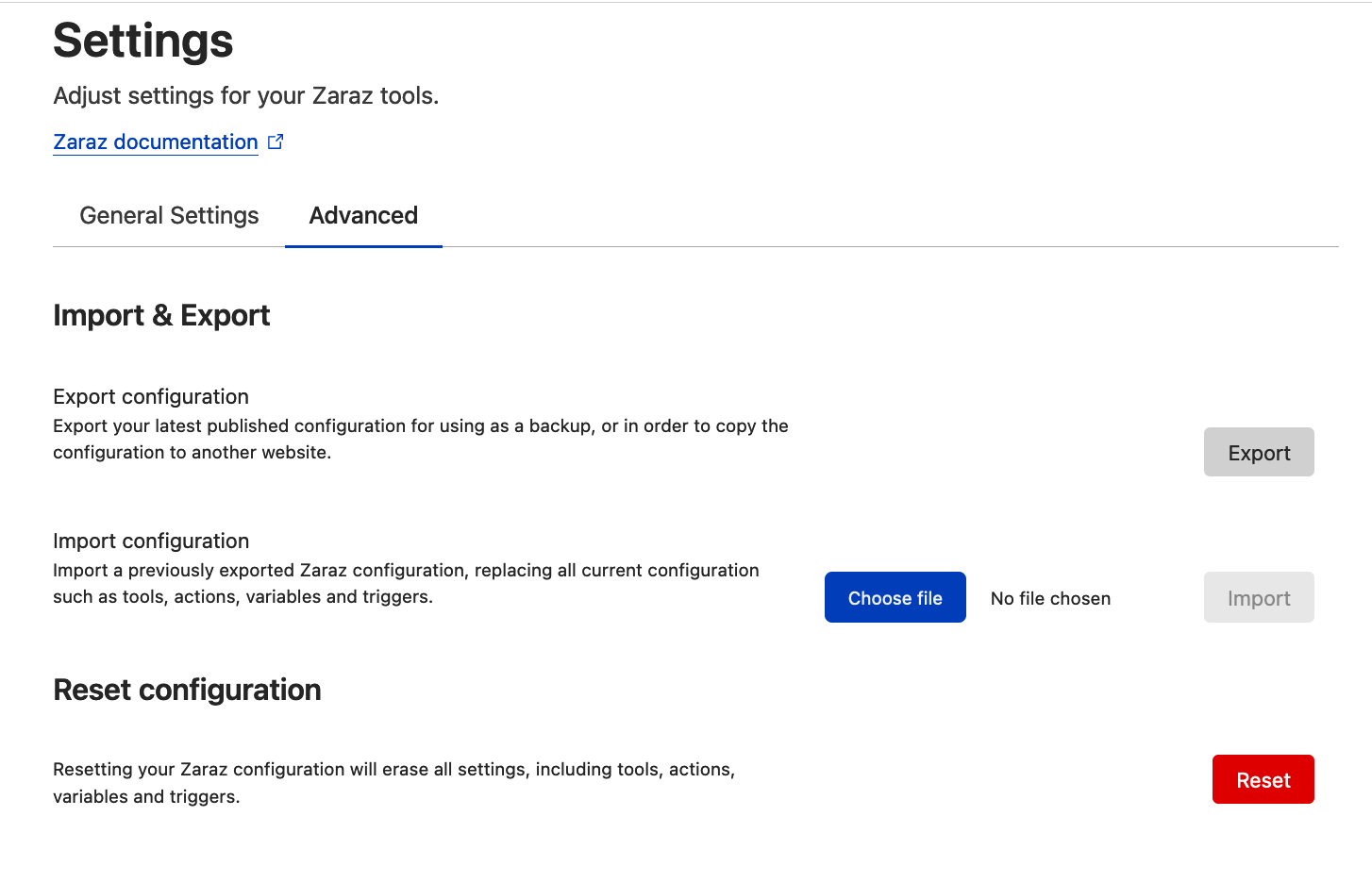Click the Import button
The width and height of the screenshot is (1372, 883).
(x=1259, y=597)
